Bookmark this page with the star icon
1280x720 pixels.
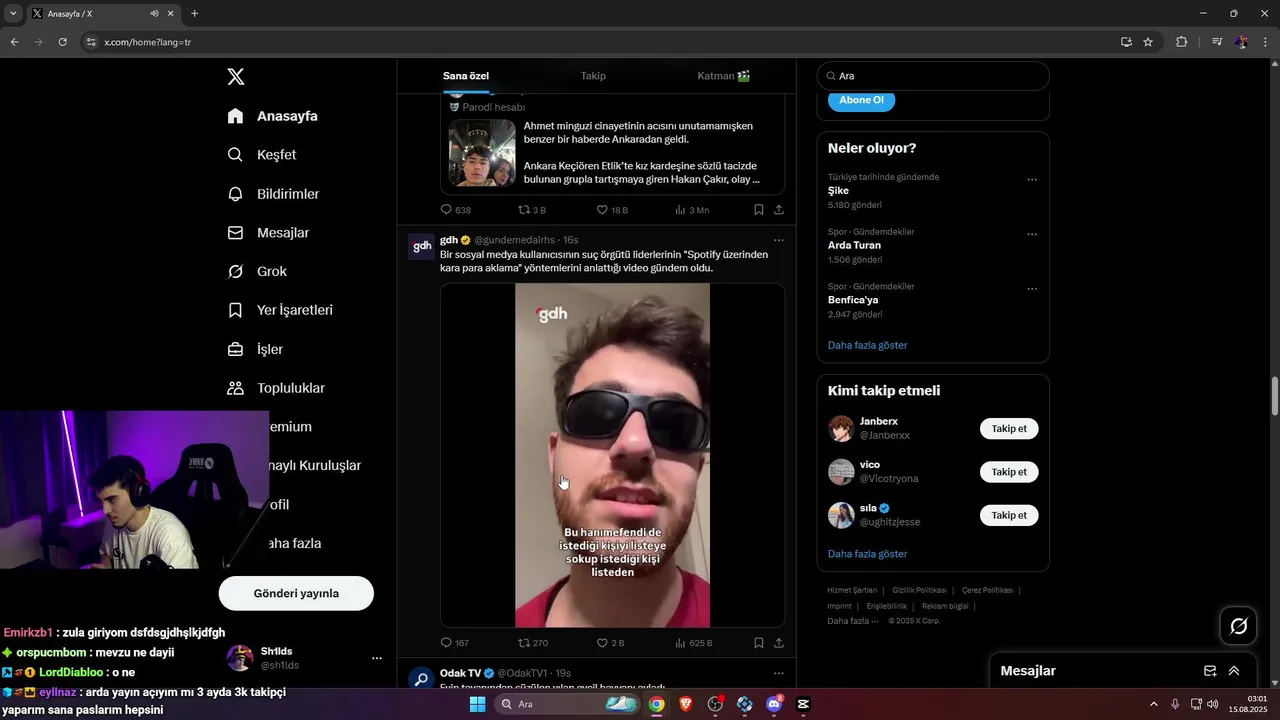point(1148,42)
